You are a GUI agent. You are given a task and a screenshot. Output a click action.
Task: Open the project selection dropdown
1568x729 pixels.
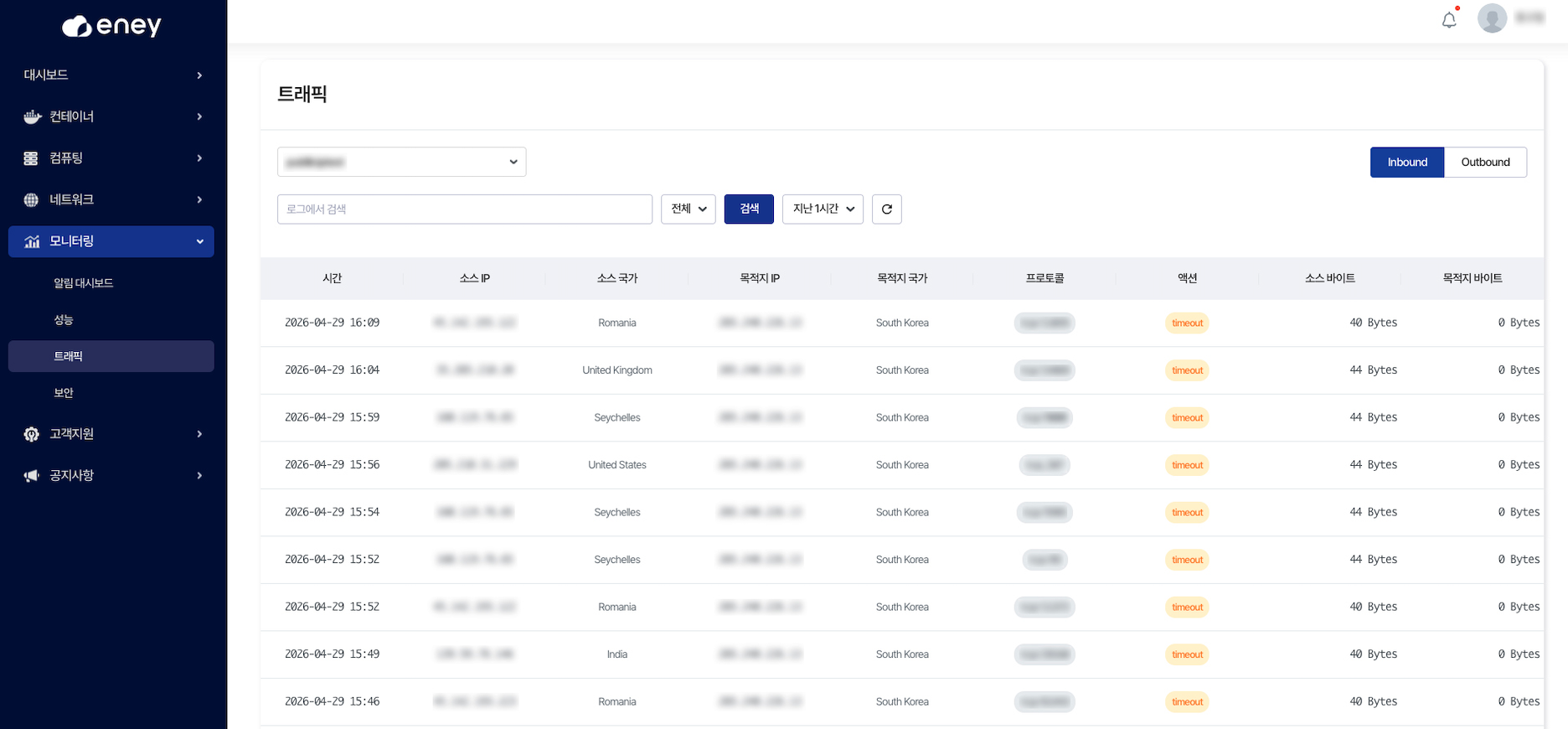point(401,162)
